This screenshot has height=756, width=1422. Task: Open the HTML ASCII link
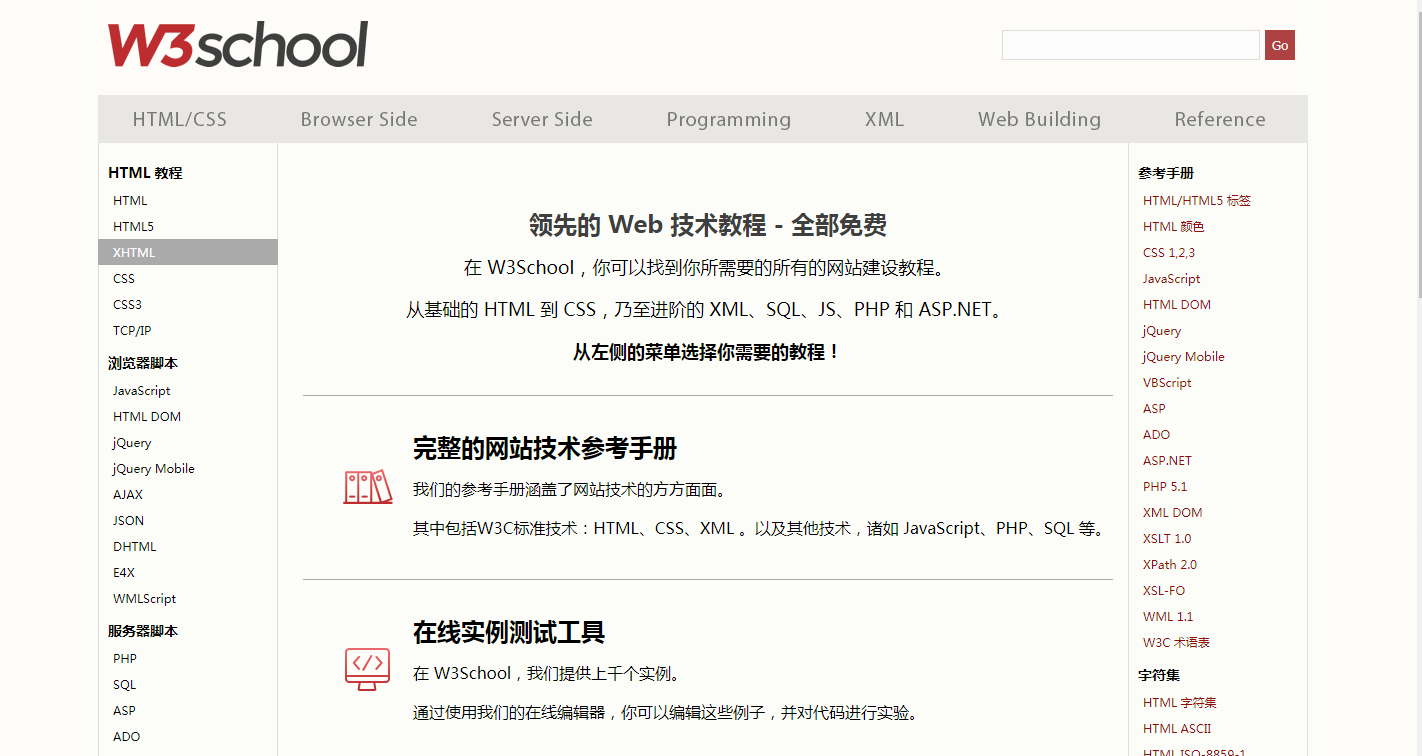pos(1177,729)
